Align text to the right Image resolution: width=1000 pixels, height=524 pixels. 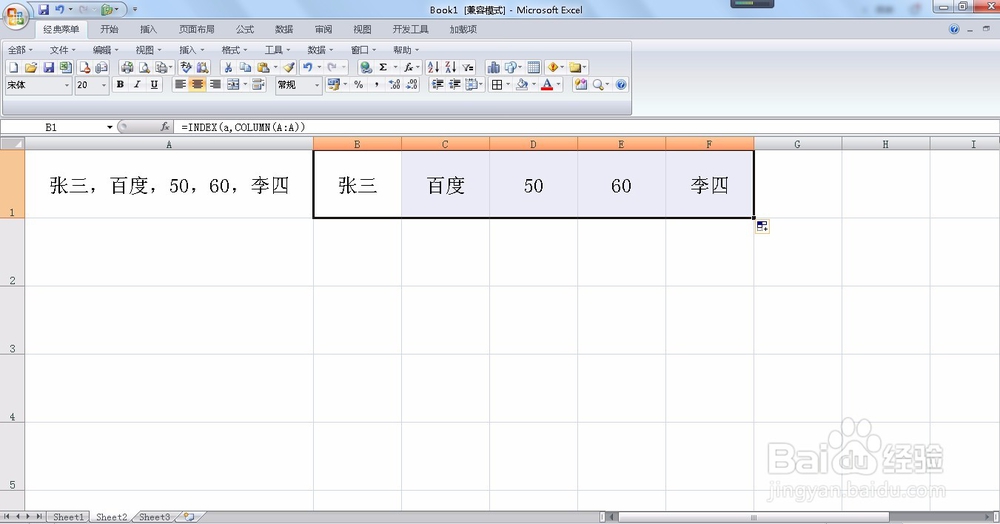point(216,84)
